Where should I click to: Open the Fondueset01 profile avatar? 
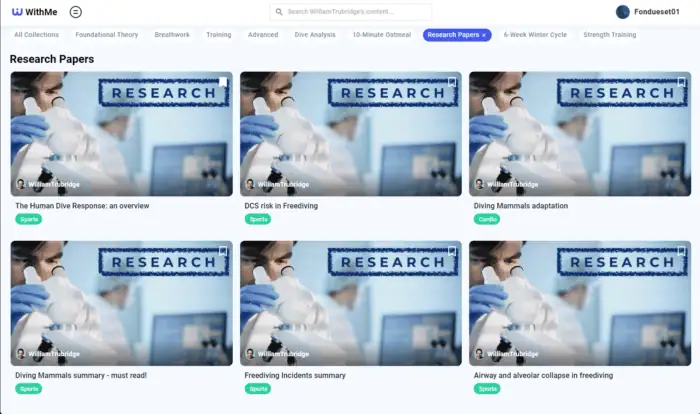click(622, 12)
